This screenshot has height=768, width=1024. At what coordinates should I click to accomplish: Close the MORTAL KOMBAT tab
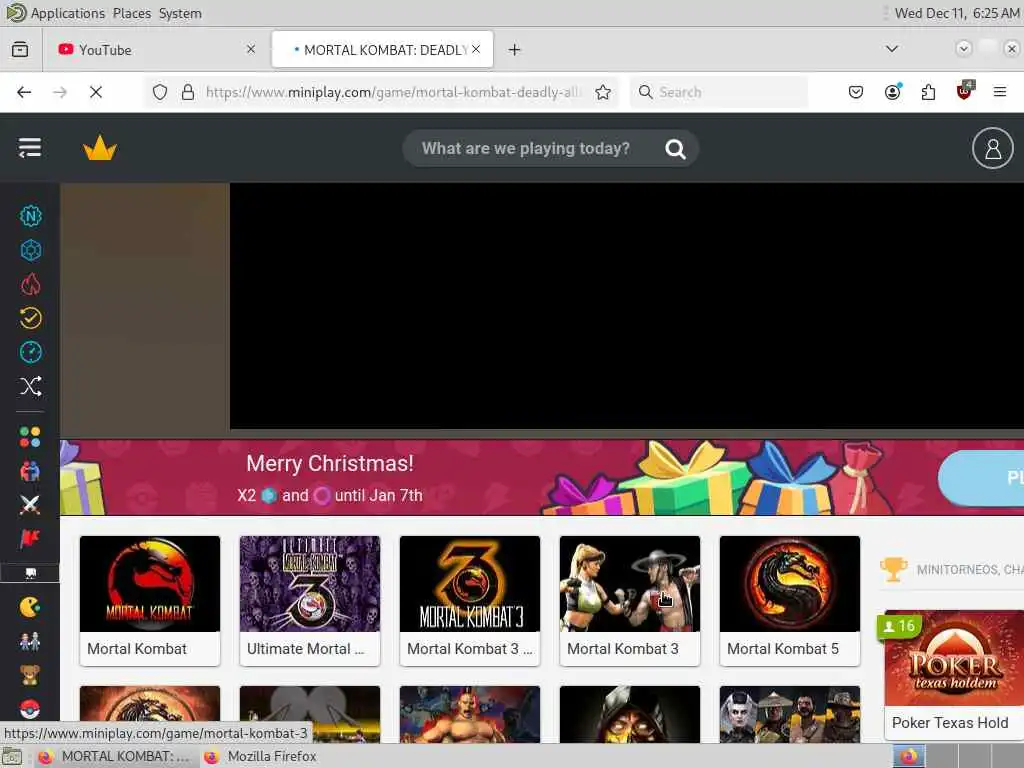(x=476, y=49)
